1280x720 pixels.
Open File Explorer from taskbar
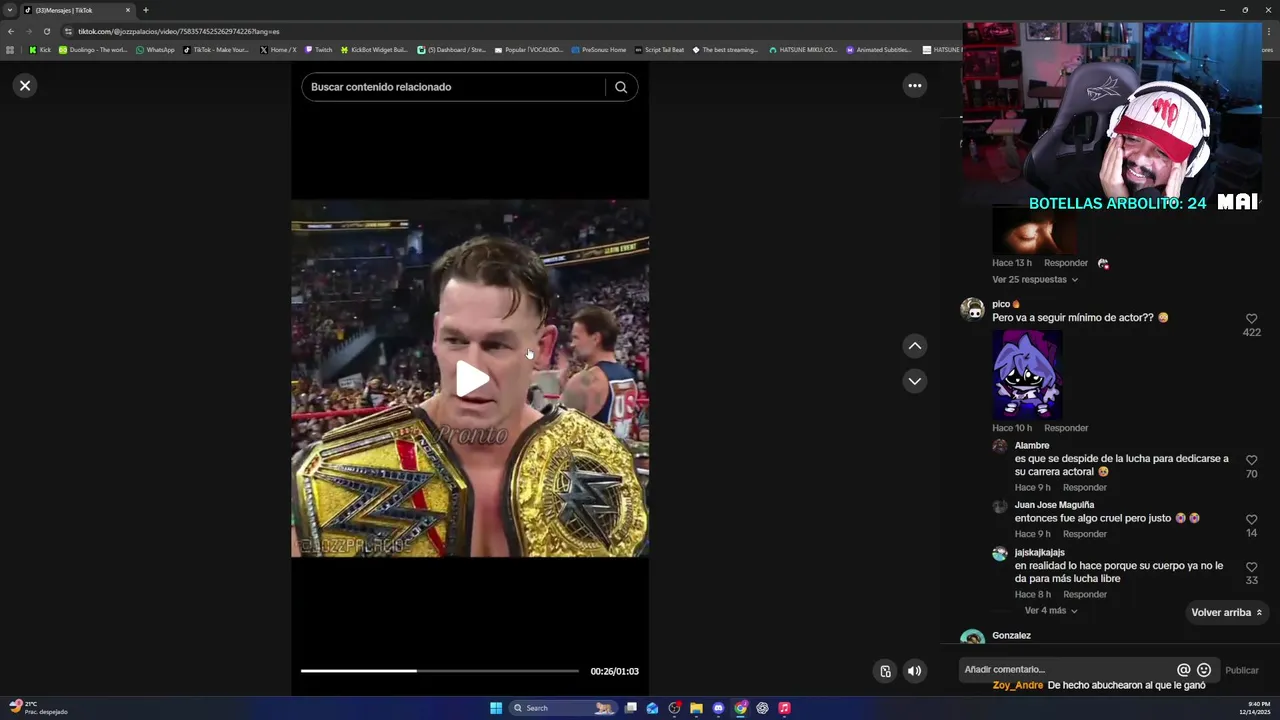(697, 708)
